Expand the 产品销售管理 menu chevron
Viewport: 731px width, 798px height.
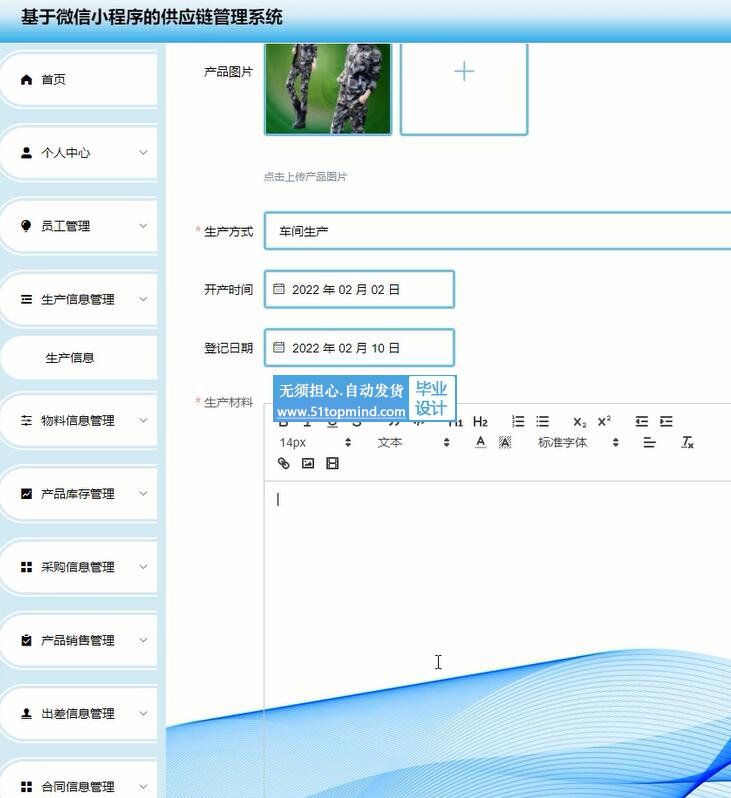click(144, 640)
